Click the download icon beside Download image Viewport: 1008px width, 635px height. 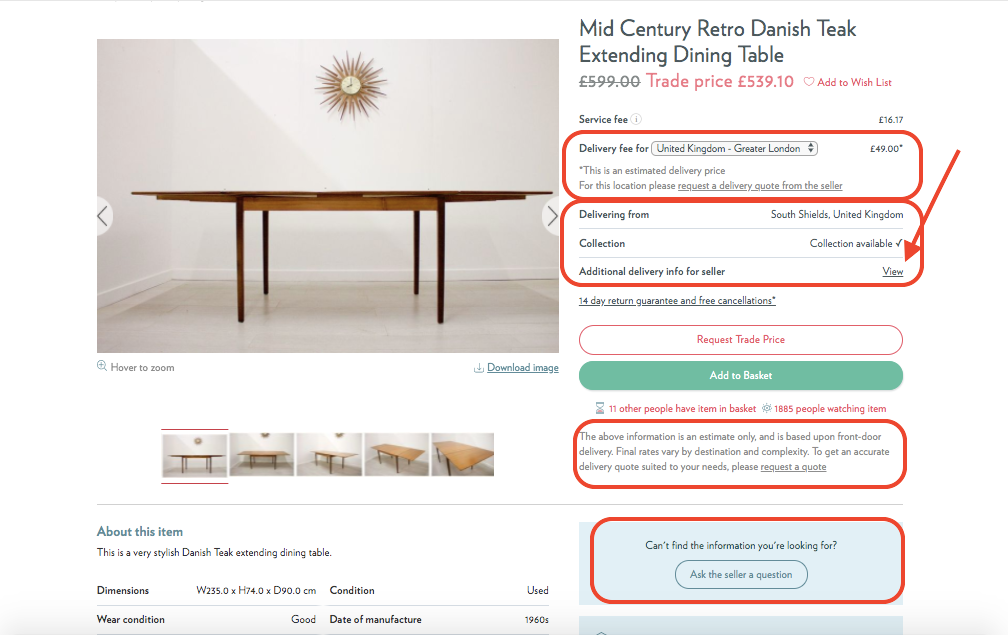point(478,368)
